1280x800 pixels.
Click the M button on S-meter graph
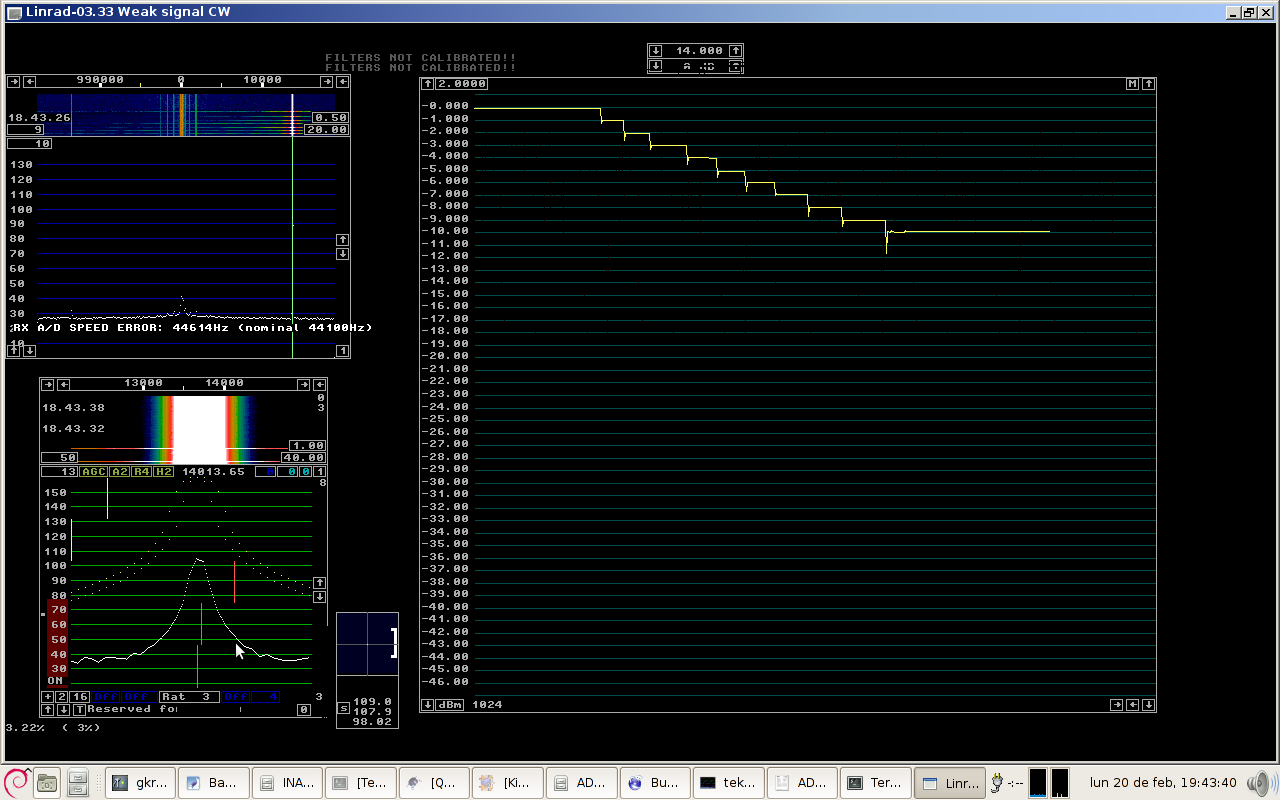pyautogui.click(x=1133, y=84)
